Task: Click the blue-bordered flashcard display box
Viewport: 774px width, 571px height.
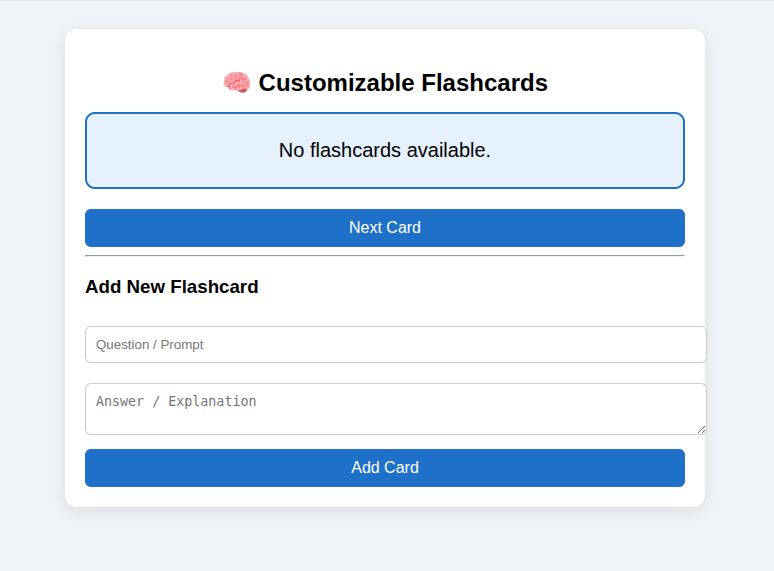Action: coord(385,150)
